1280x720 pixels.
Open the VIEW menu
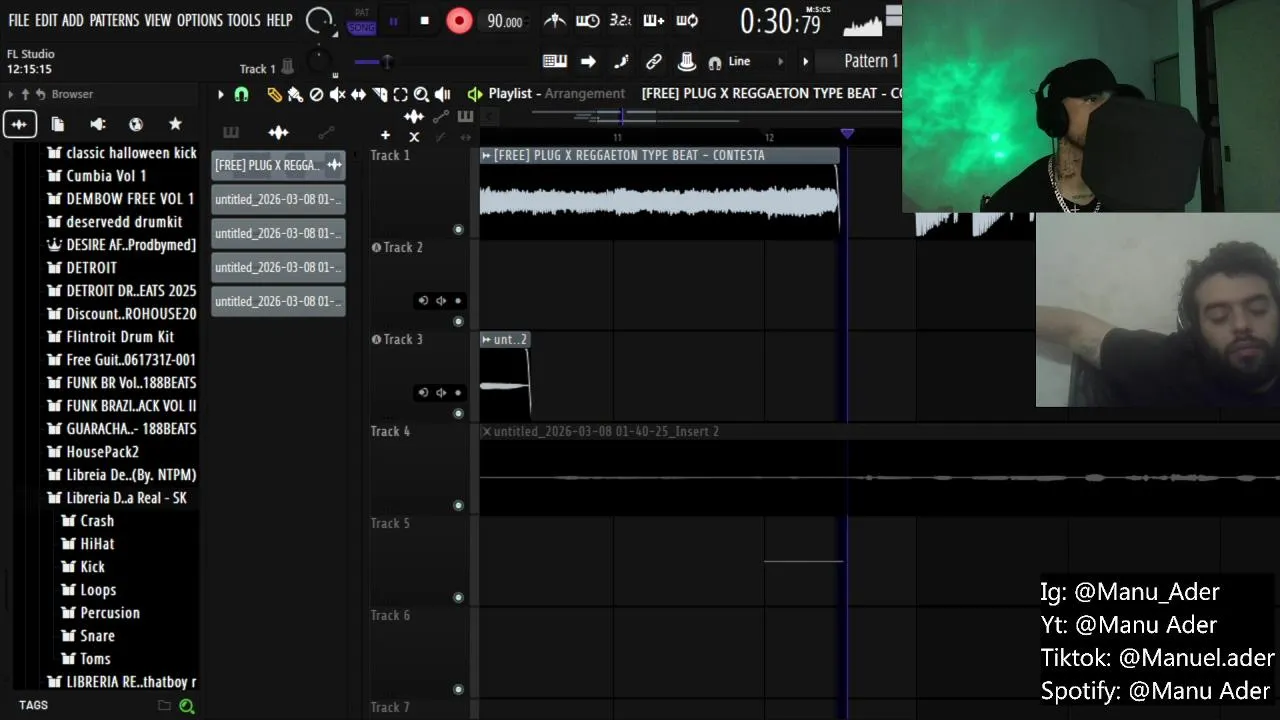coord(158,20)
